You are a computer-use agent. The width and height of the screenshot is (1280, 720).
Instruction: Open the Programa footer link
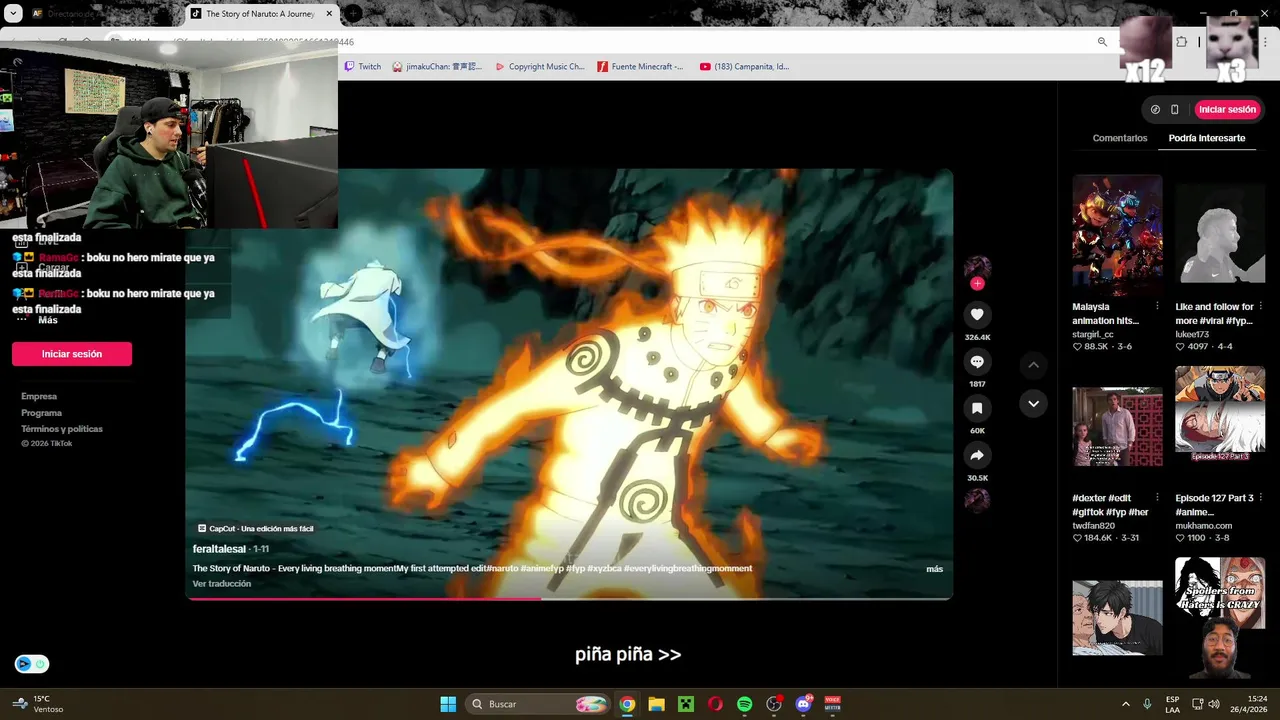pyautogui.click(x=41, y=412)
